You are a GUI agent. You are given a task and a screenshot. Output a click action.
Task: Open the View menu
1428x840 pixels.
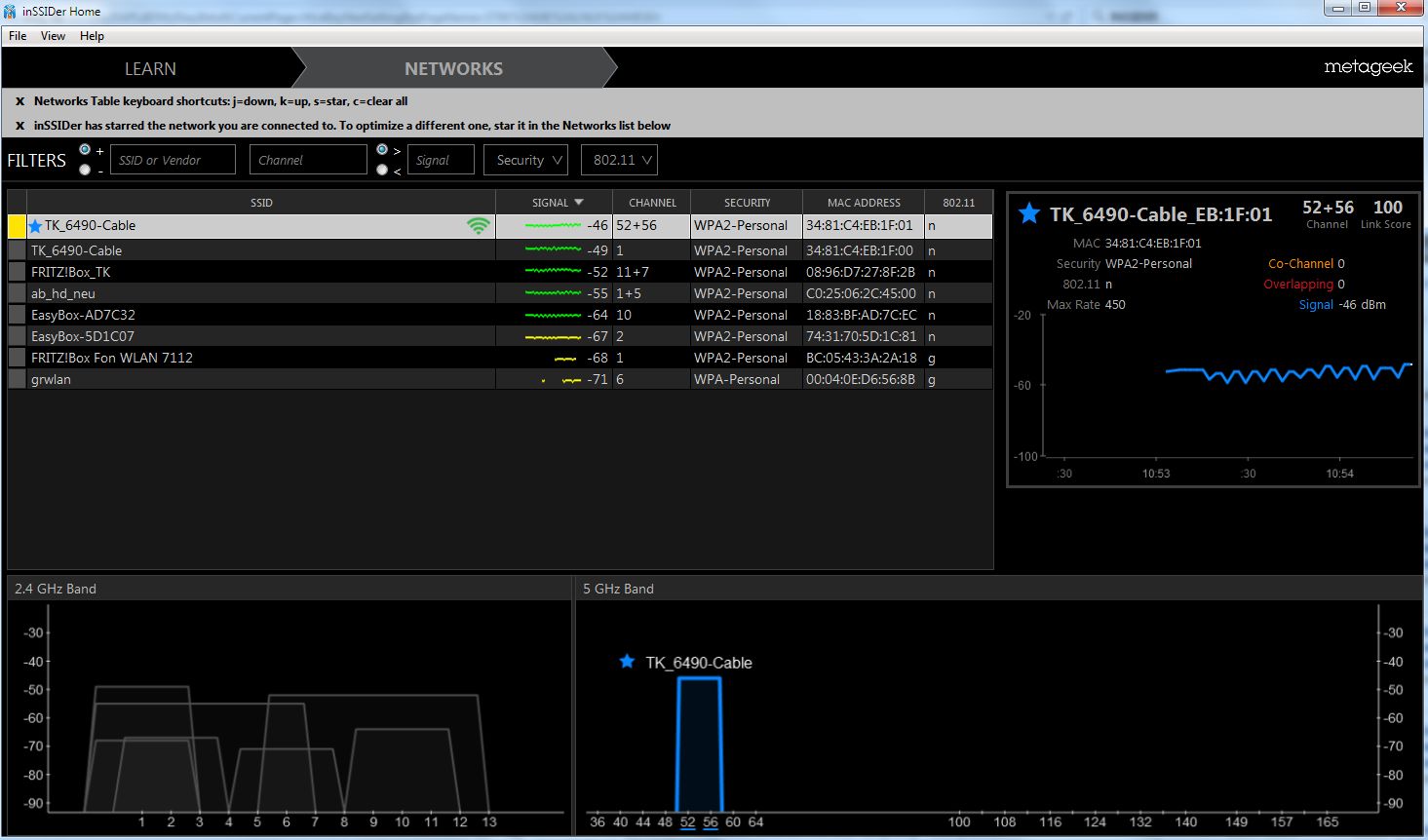53,36
